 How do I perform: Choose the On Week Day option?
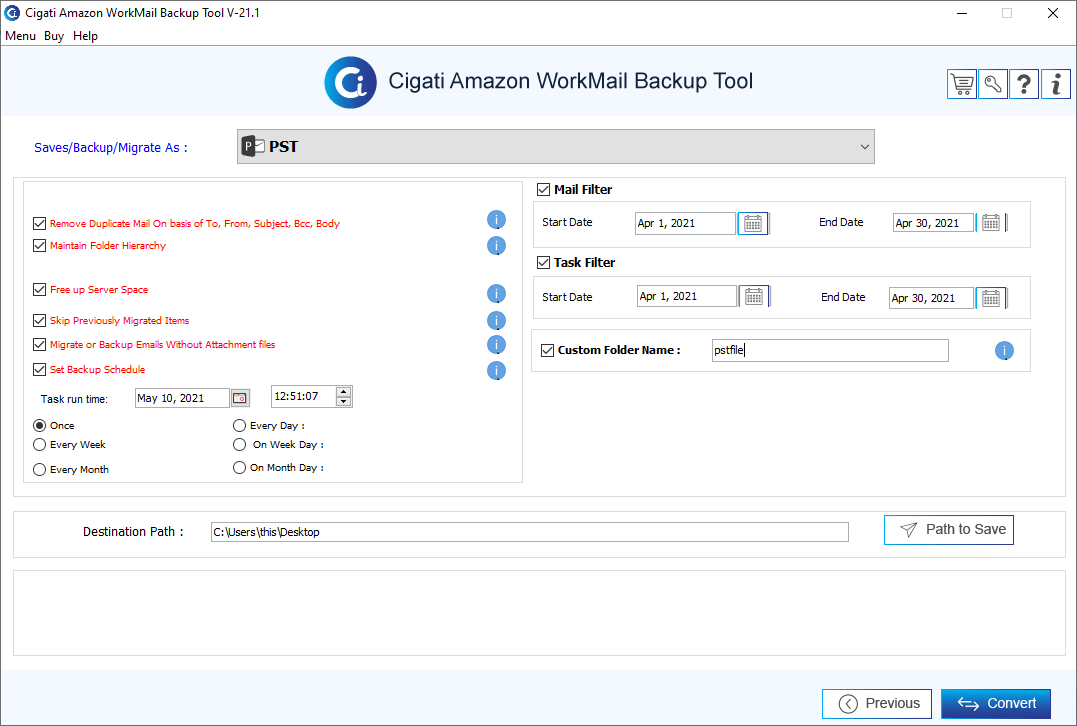tap(239, 444)
